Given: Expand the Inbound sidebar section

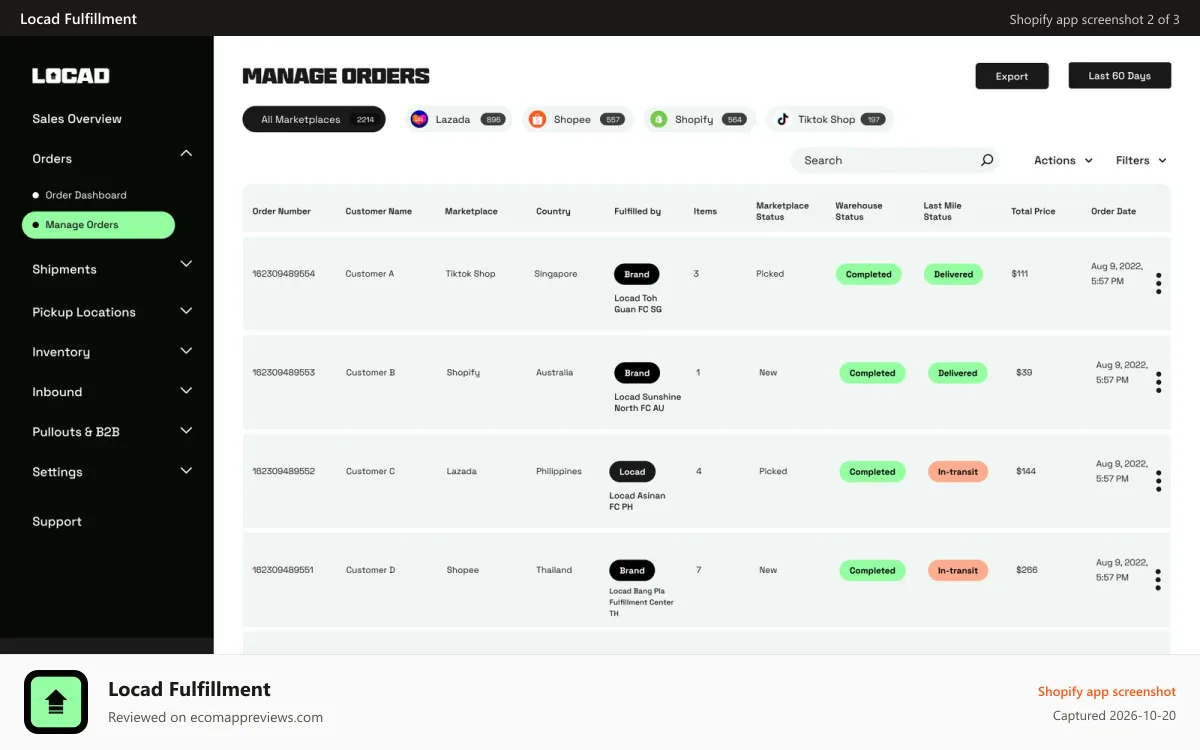Looking at the screenshot, I should (x=186, y=391).
